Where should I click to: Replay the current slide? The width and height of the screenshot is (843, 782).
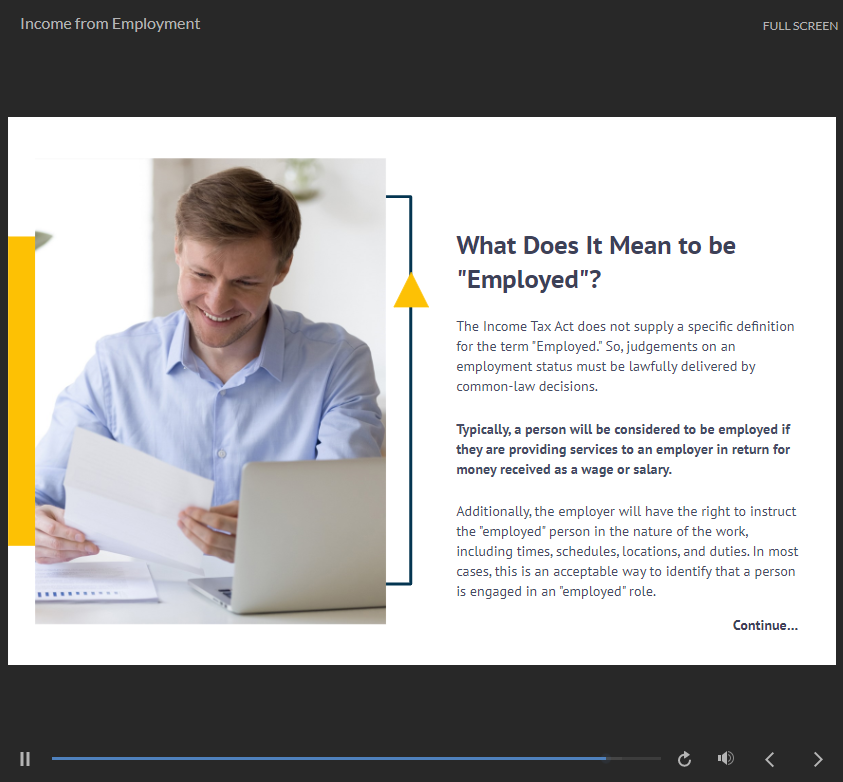684,759
